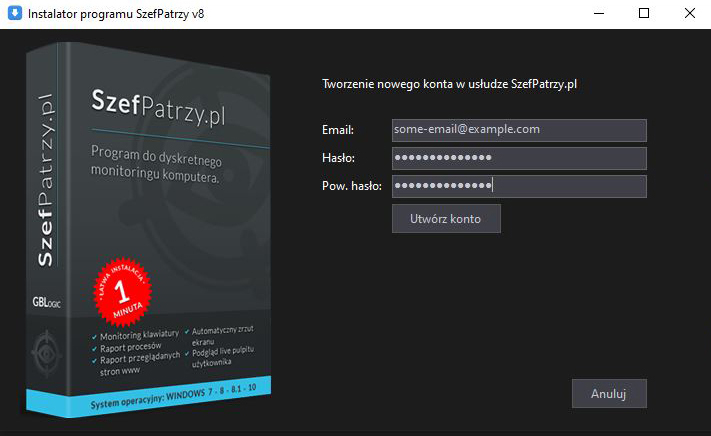Click the Pow. hasło password field
Viewport: 711px width, 436px height.
pos(519,186)
